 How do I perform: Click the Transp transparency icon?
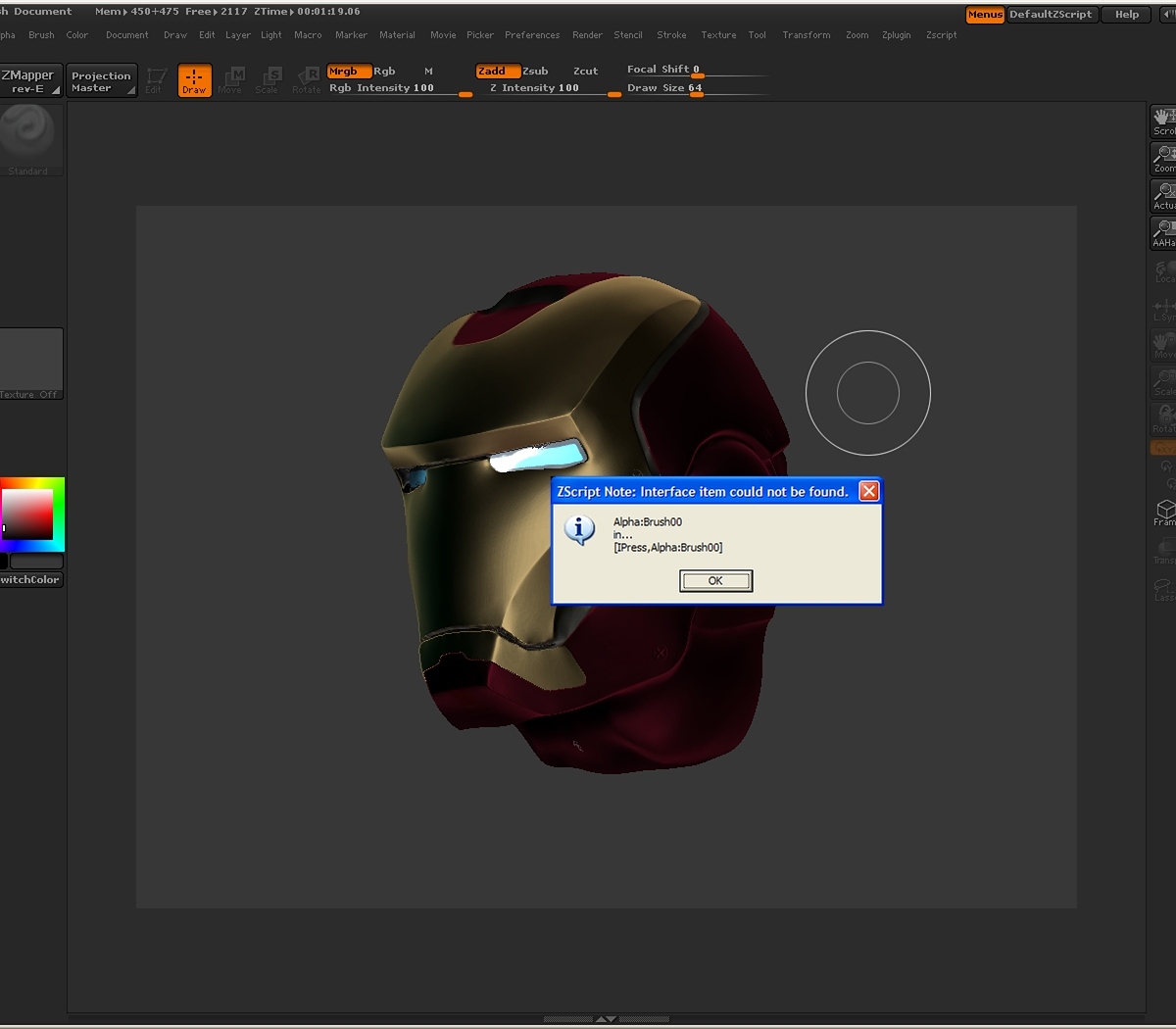(1164, 551)
